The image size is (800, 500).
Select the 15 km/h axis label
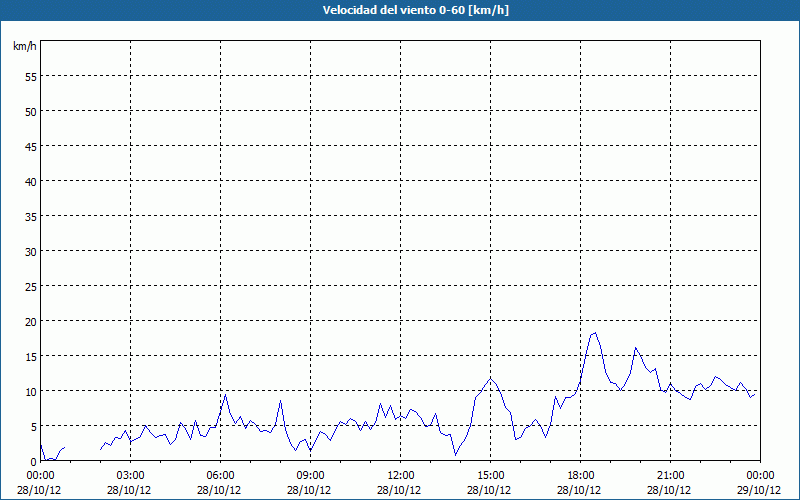[31, 356]
